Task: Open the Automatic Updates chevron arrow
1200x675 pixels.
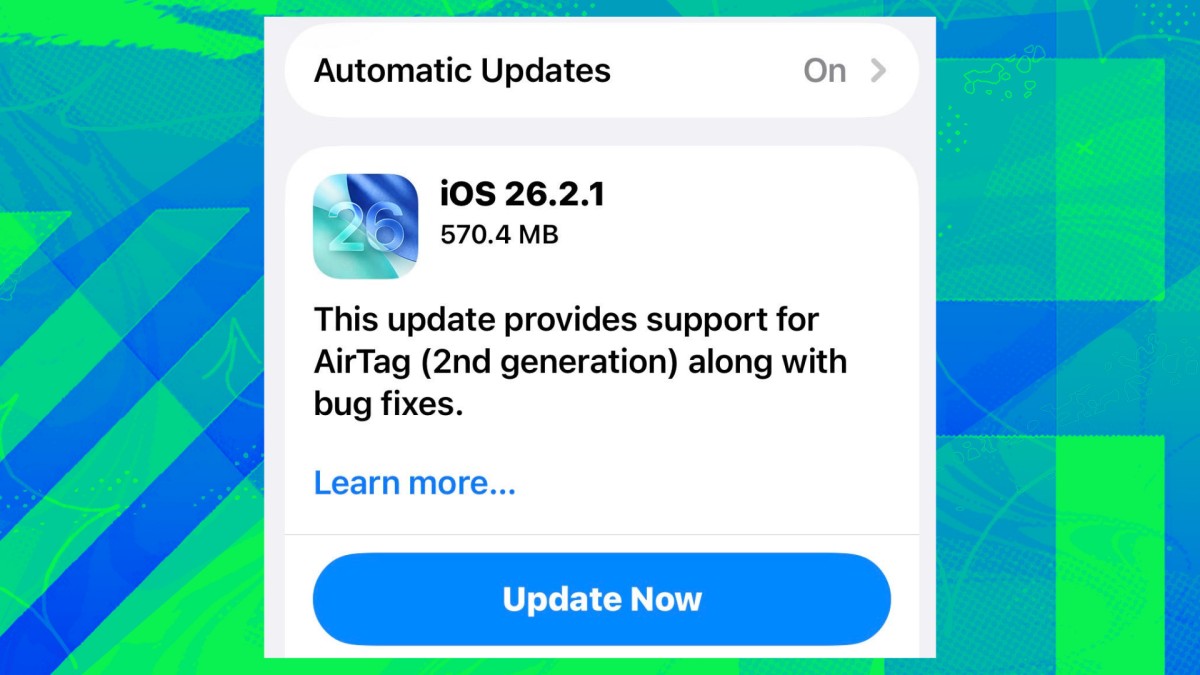Action: point(878,71)
